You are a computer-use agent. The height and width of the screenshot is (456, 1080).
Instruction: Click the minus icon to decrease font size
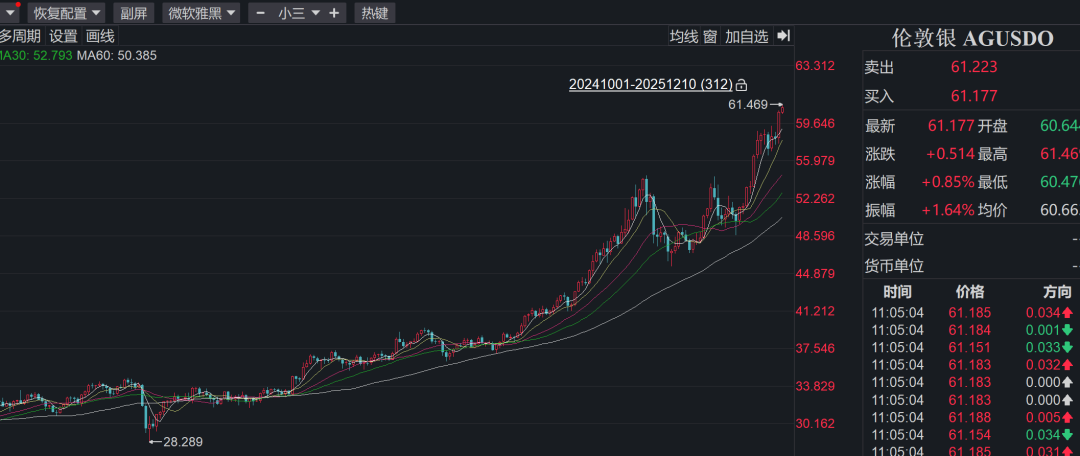pyautogui.click(x=260, y=13)
